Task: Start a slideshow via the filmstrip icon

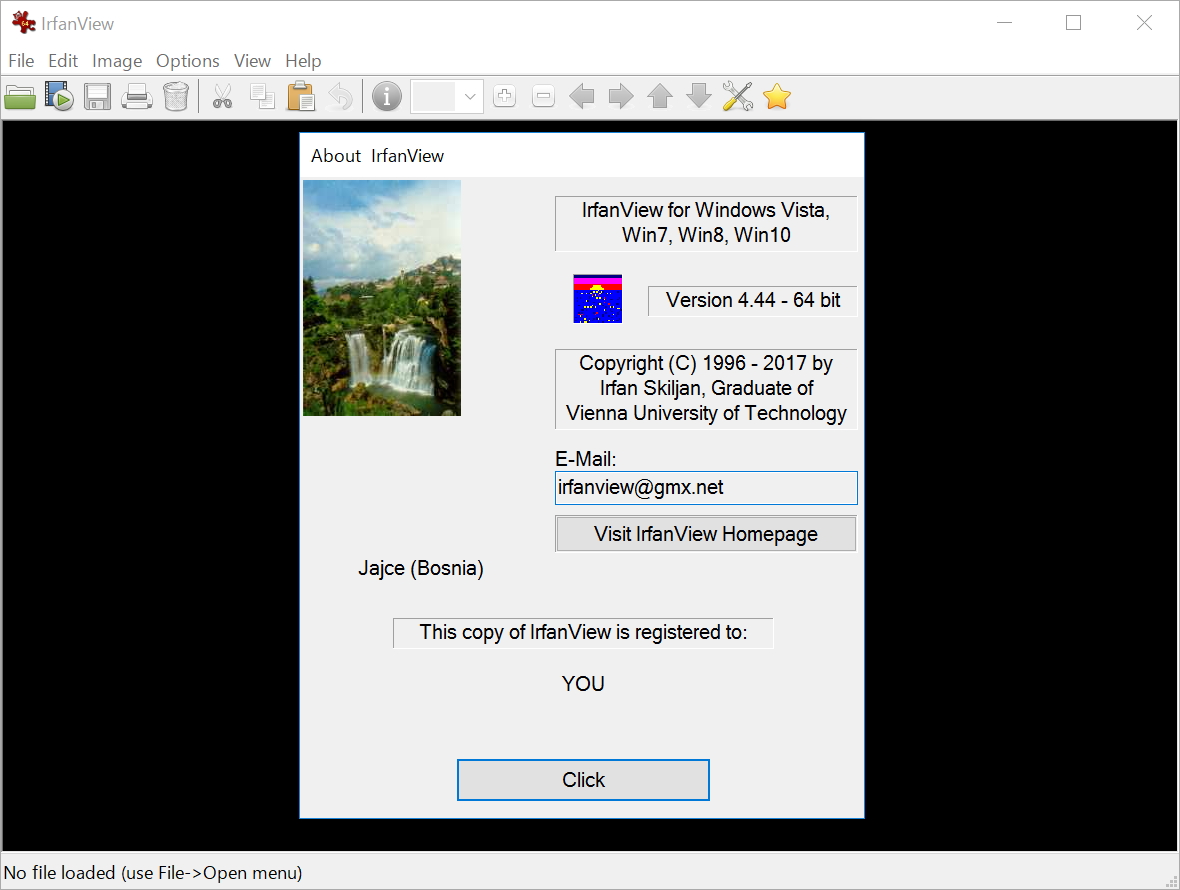Action: coord(59,96)
